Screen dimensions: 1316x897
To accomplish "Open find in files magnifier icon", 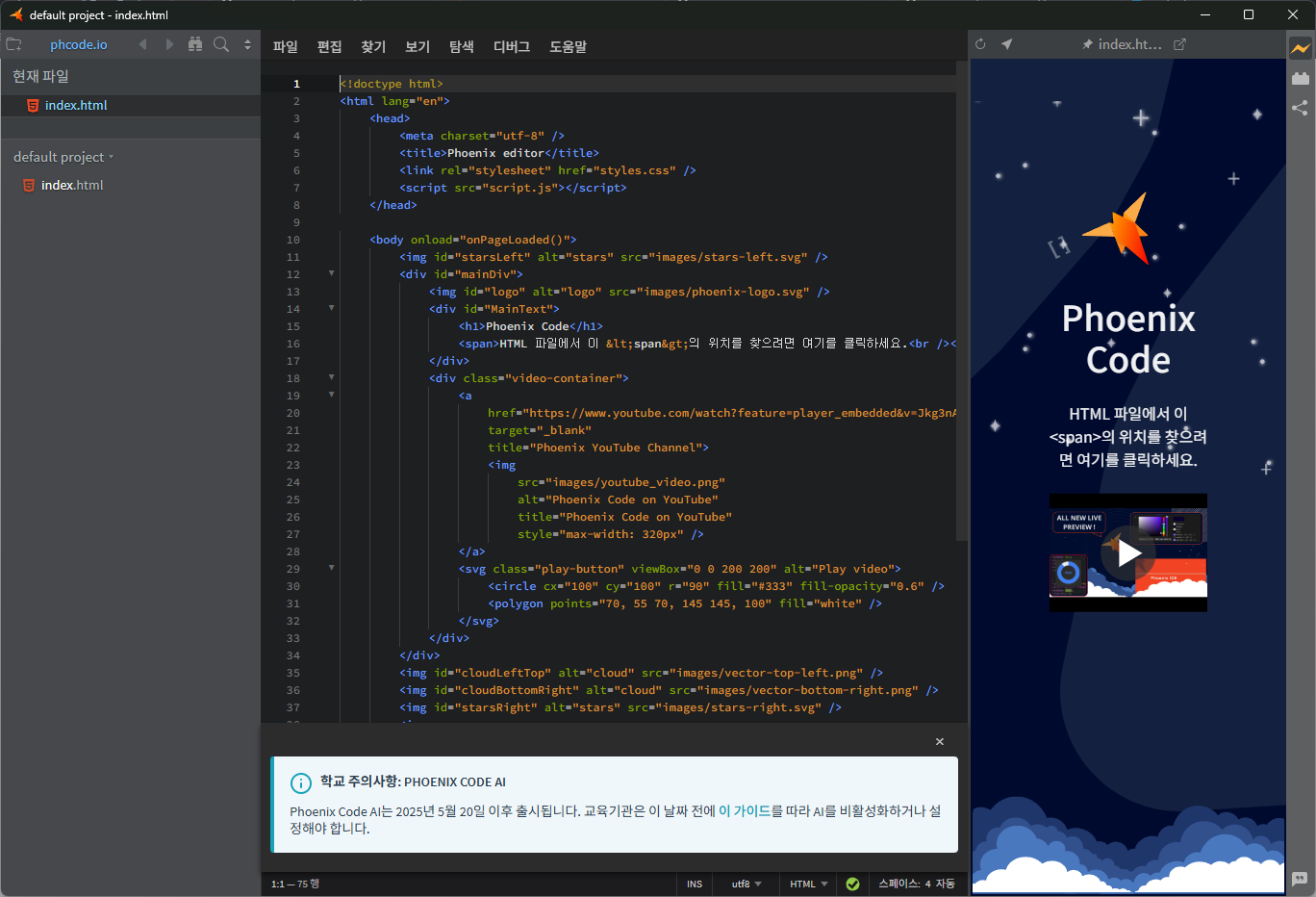I will [221, 44].
